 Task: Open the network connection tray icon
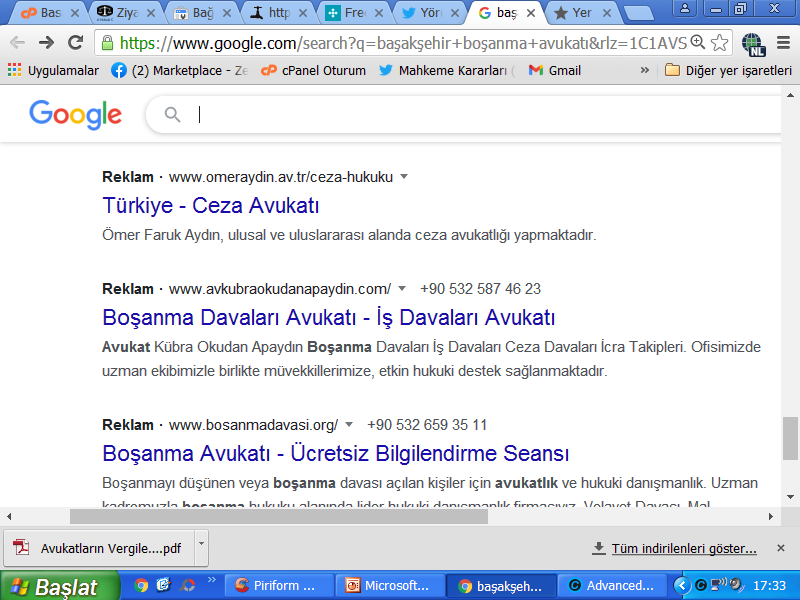coord(719,585)
